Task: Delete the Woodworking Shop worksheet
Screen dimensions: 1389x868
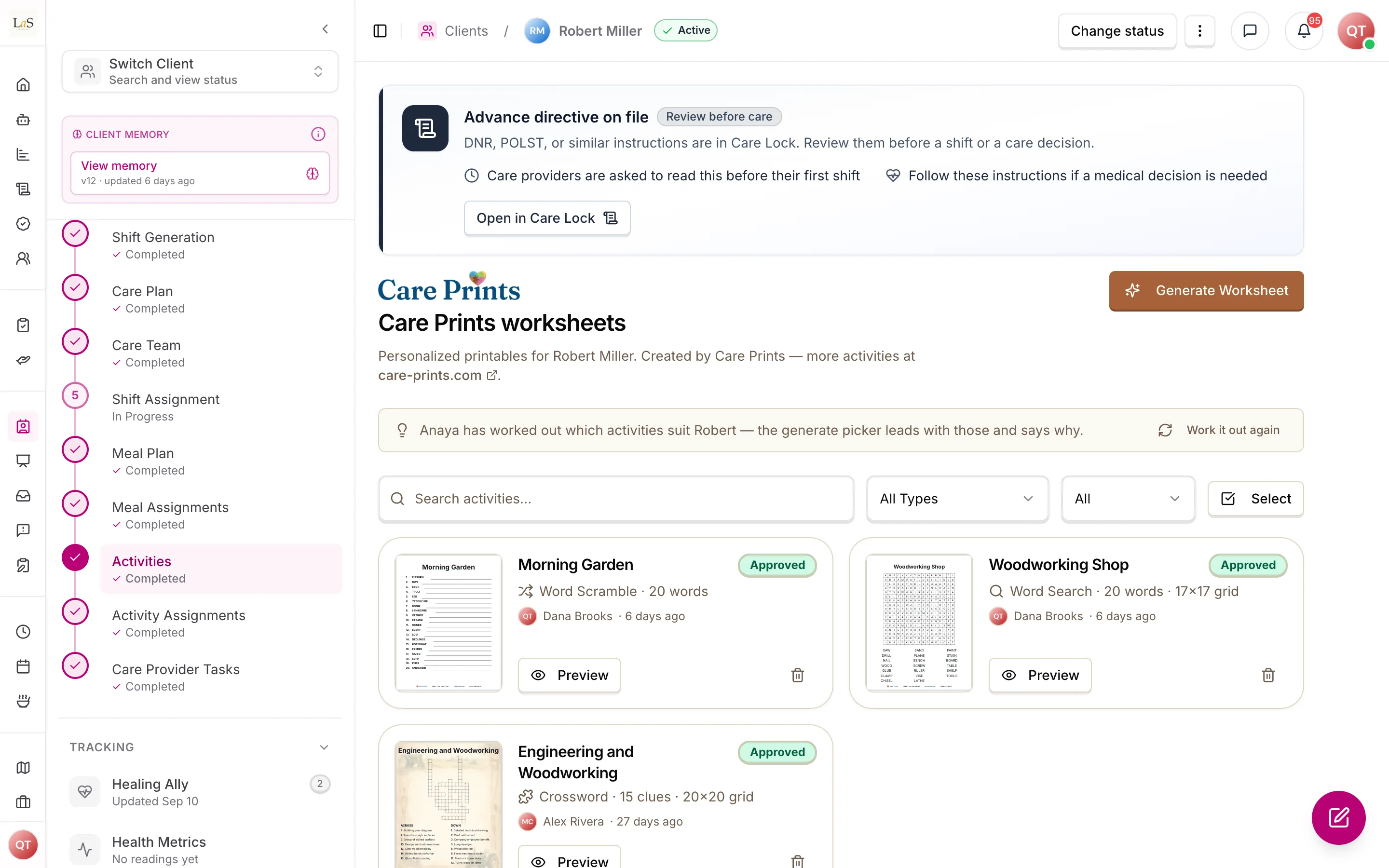Action: point(1268,675)
